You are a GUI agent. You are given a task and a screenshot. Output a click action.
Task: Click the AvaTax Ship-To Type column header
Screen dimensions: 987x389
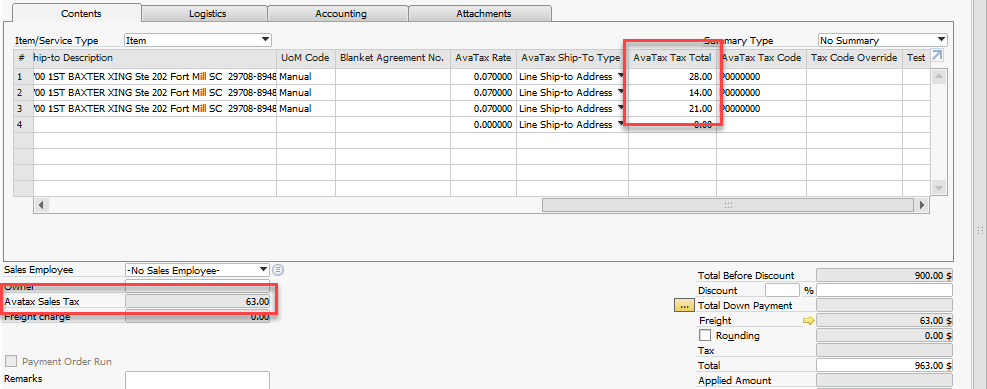[572, 58]
